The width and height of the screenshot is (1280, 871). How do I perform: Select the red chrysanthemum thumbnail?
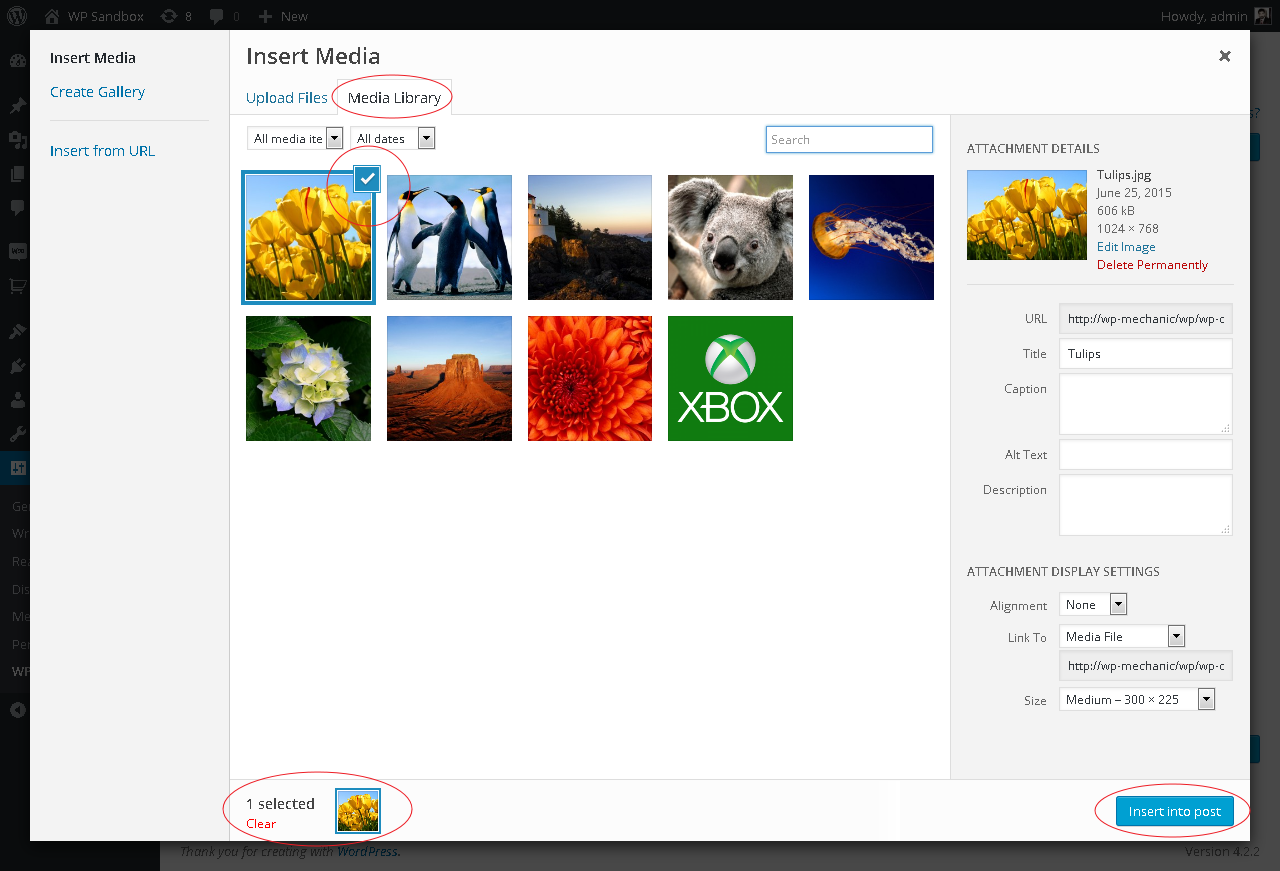click(x=590, y=378)
